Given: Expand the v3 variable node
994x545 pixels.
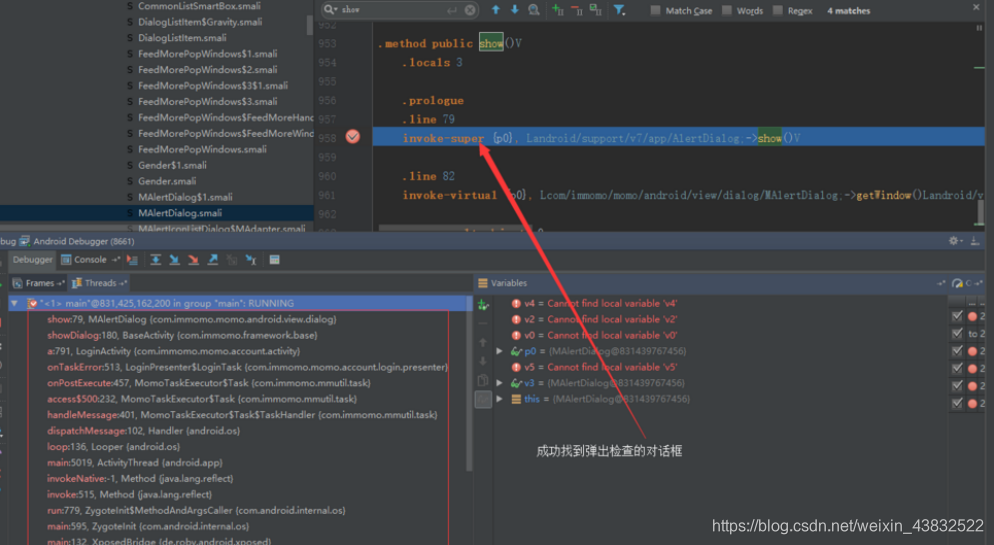Looking at the screenshot, I should pos(500,383).
